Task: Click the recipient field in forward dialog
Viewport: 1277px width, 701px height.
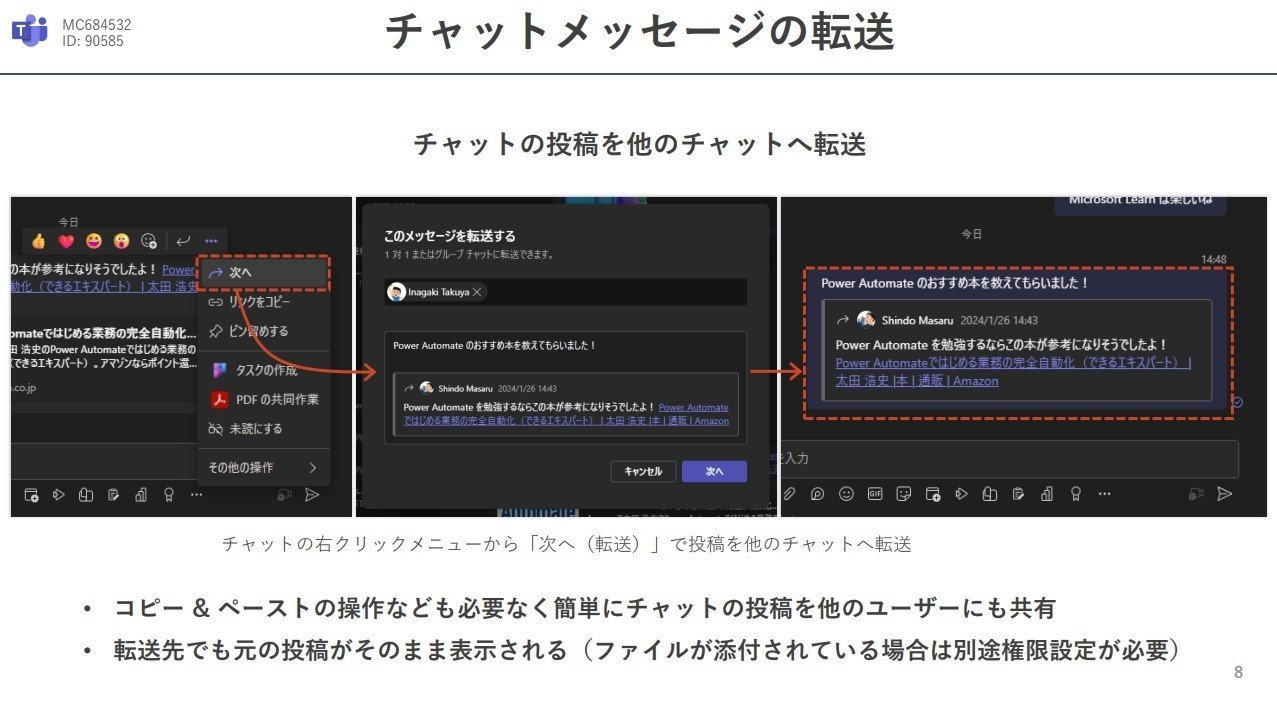Action: point(565,292)
